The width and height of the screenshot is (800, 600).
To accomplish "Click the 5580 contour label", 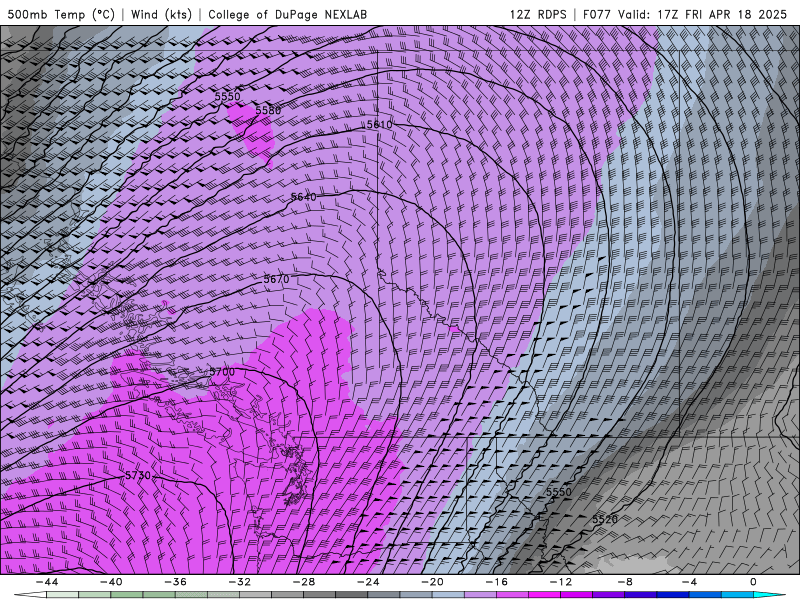I will coord(268,110).
